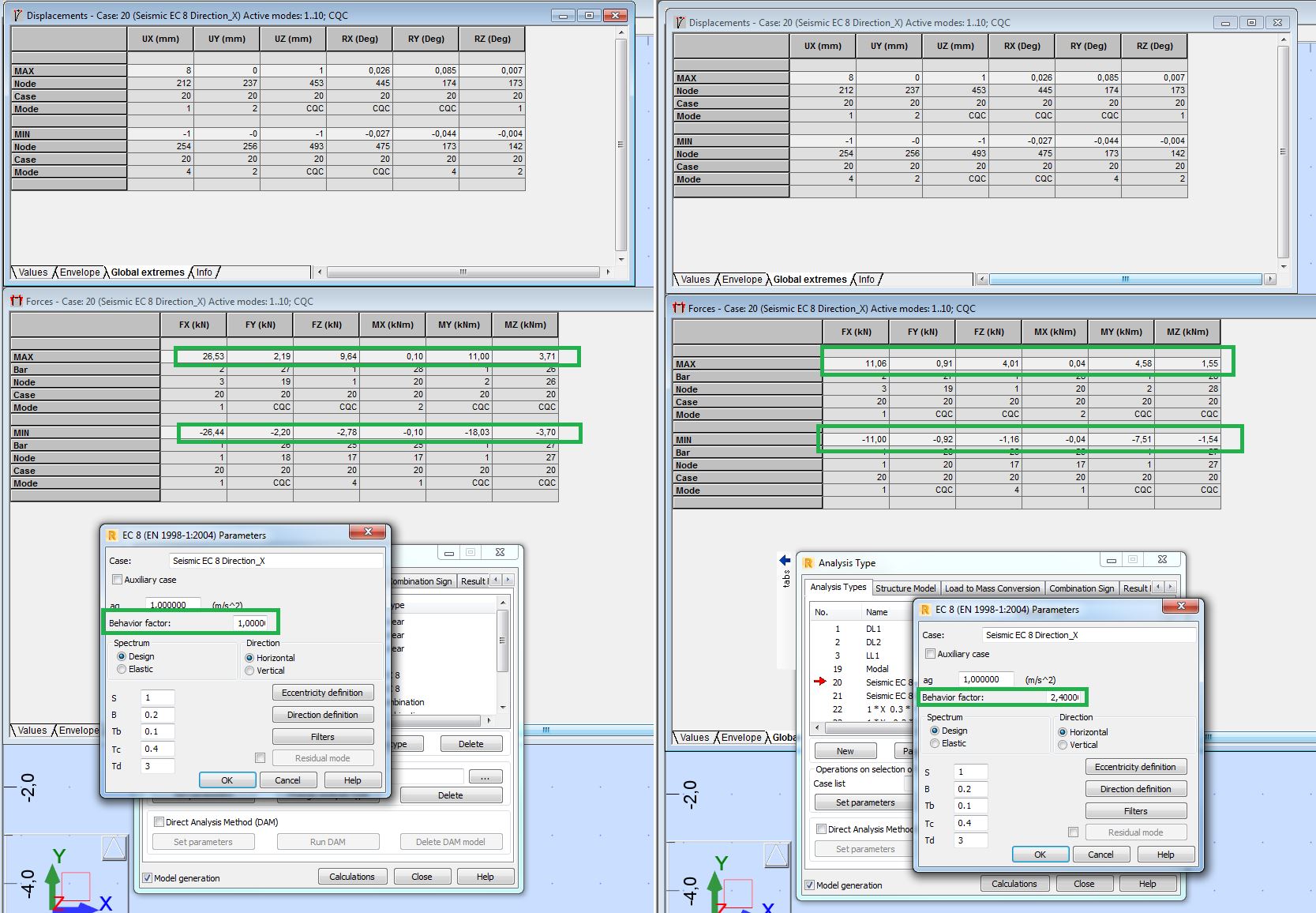Click the ag field in the right EC 8 dialog

tap(986, 679)
